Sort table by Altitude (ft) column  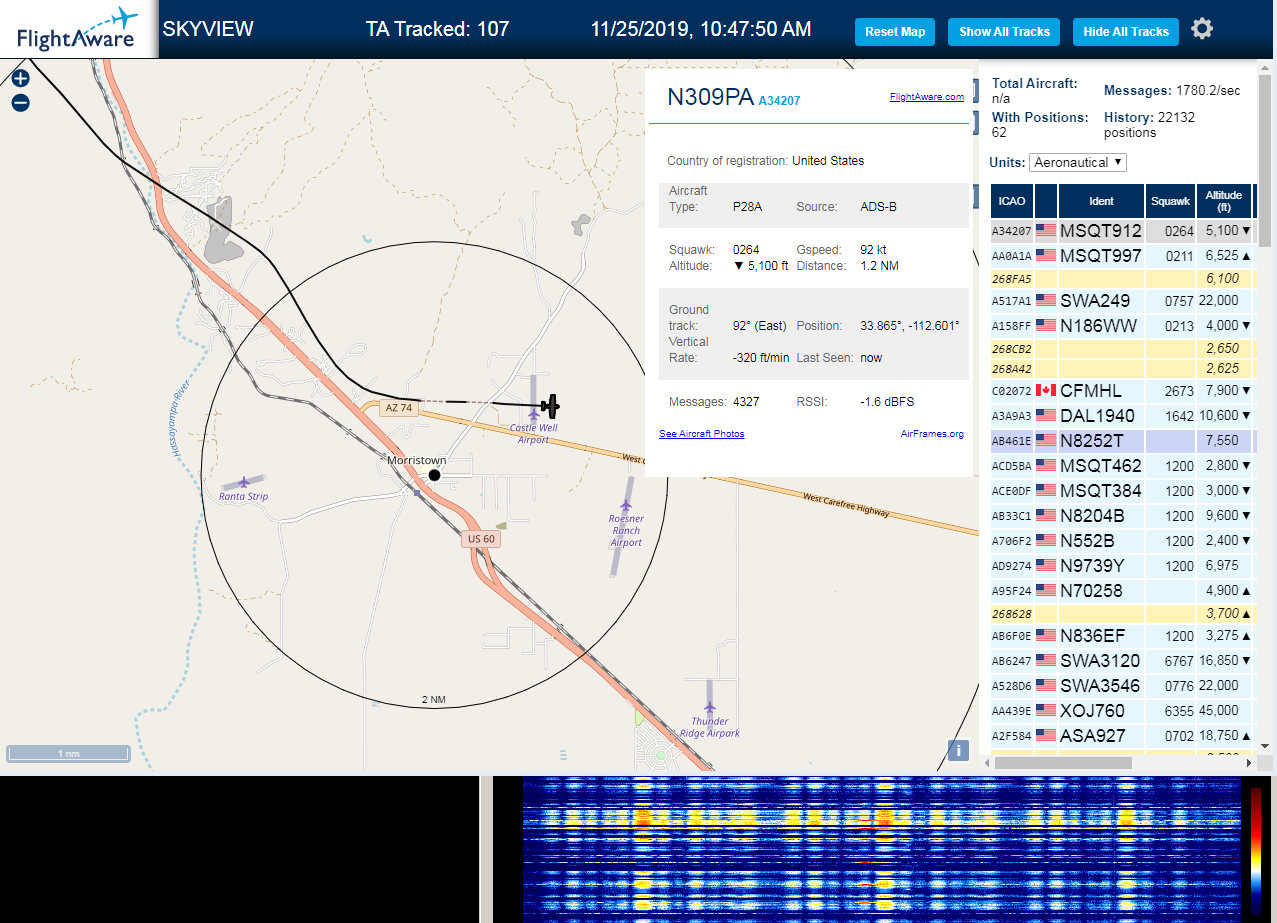(x=1224, y=201)
